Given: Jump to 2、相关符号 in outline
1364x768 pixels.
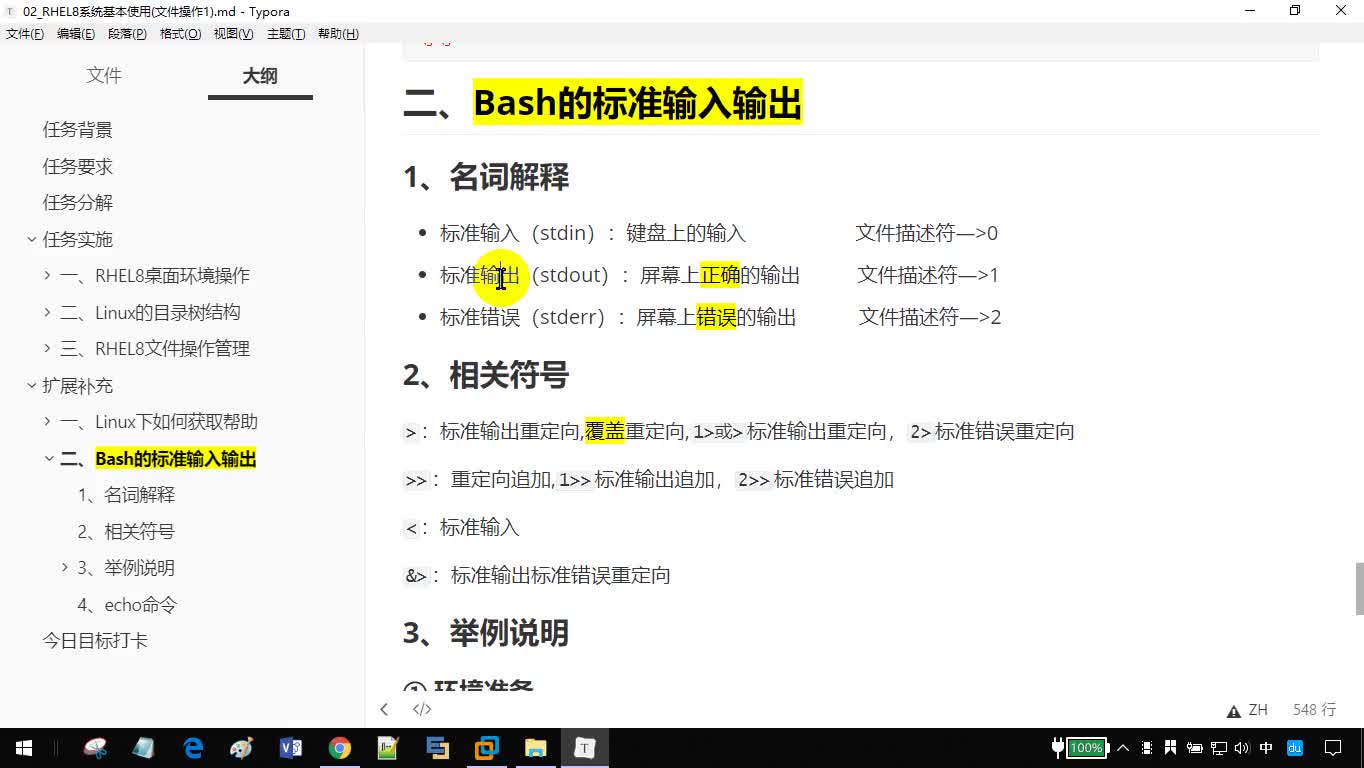Looking at the screenshot, I should click(126, 531).
